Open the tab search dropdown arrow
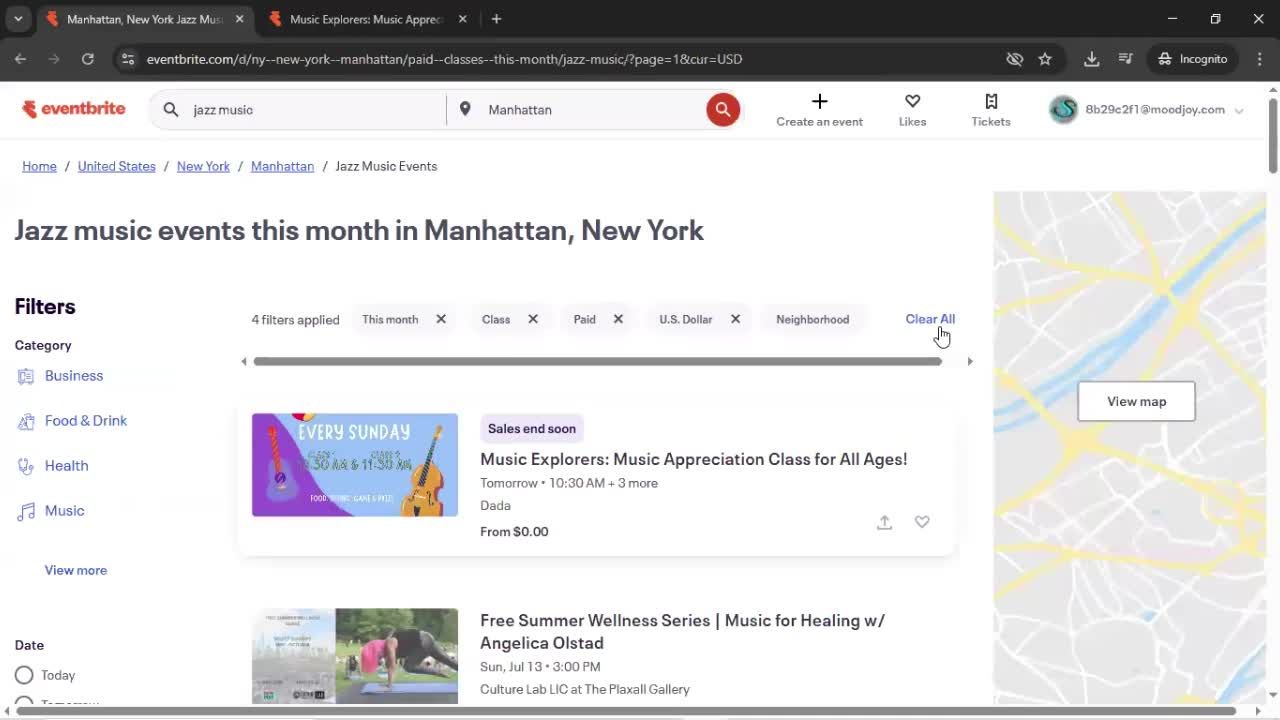 pos(18,19)
